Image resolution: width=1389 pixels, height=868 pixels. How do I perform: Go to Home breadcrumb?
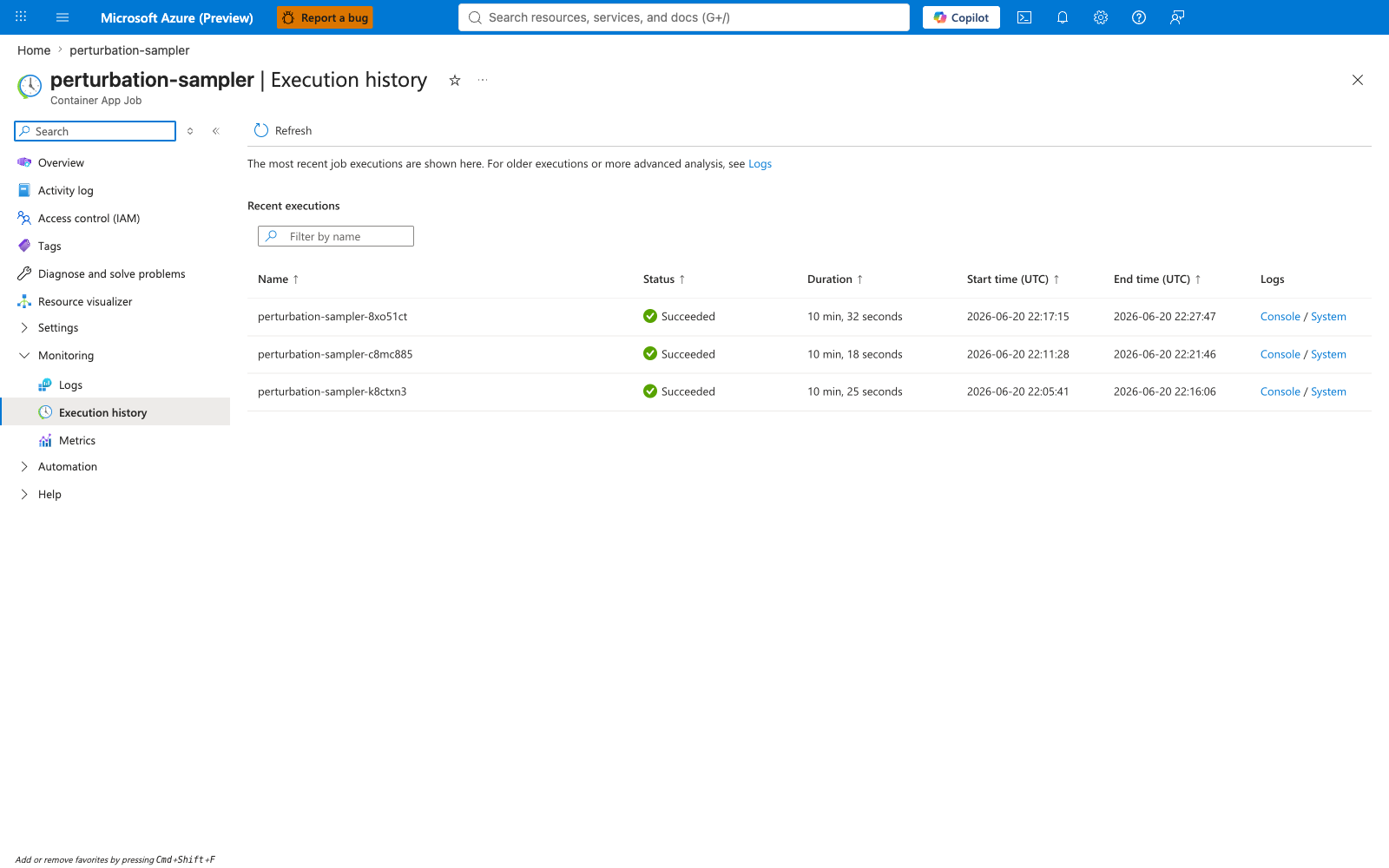tap(34, 50)
